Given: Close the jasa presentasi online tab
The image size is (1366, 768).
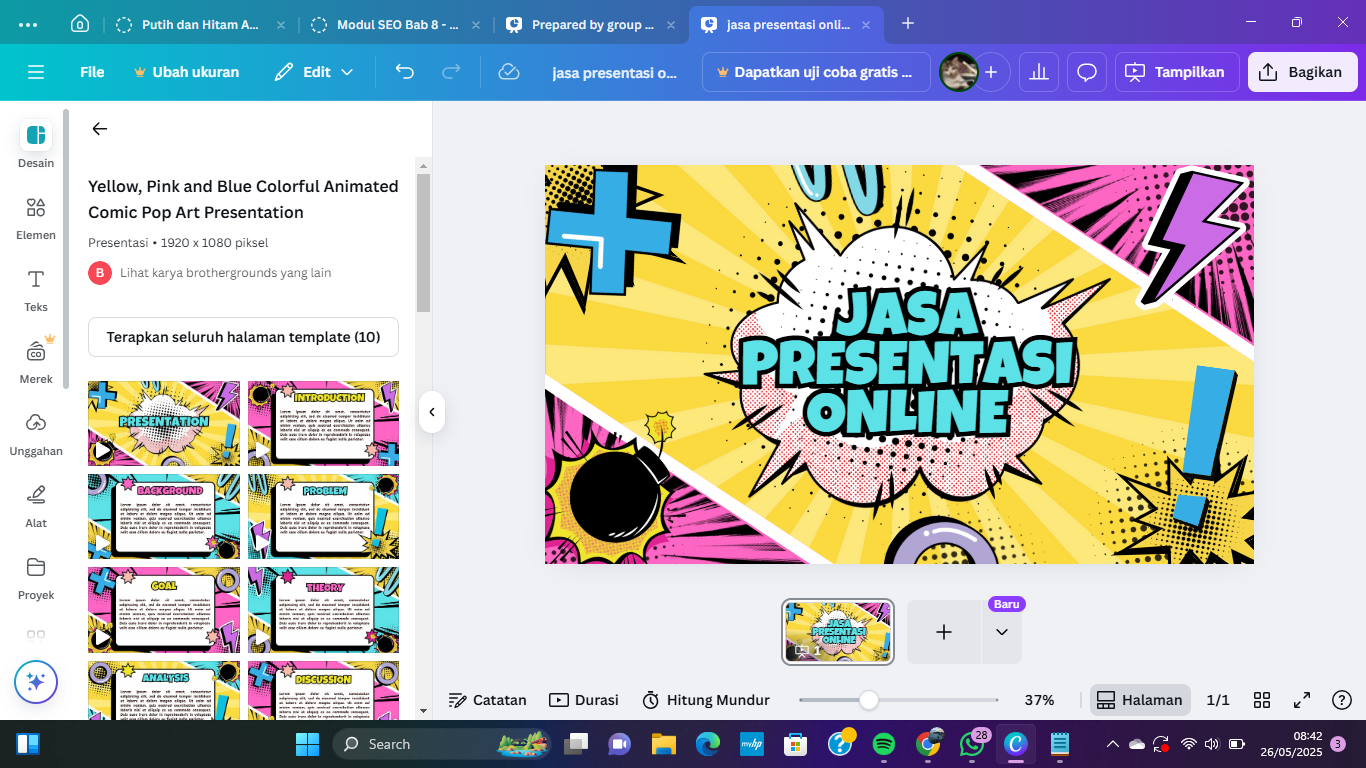Looking at the screenshot, I should (x=866, y=24).
